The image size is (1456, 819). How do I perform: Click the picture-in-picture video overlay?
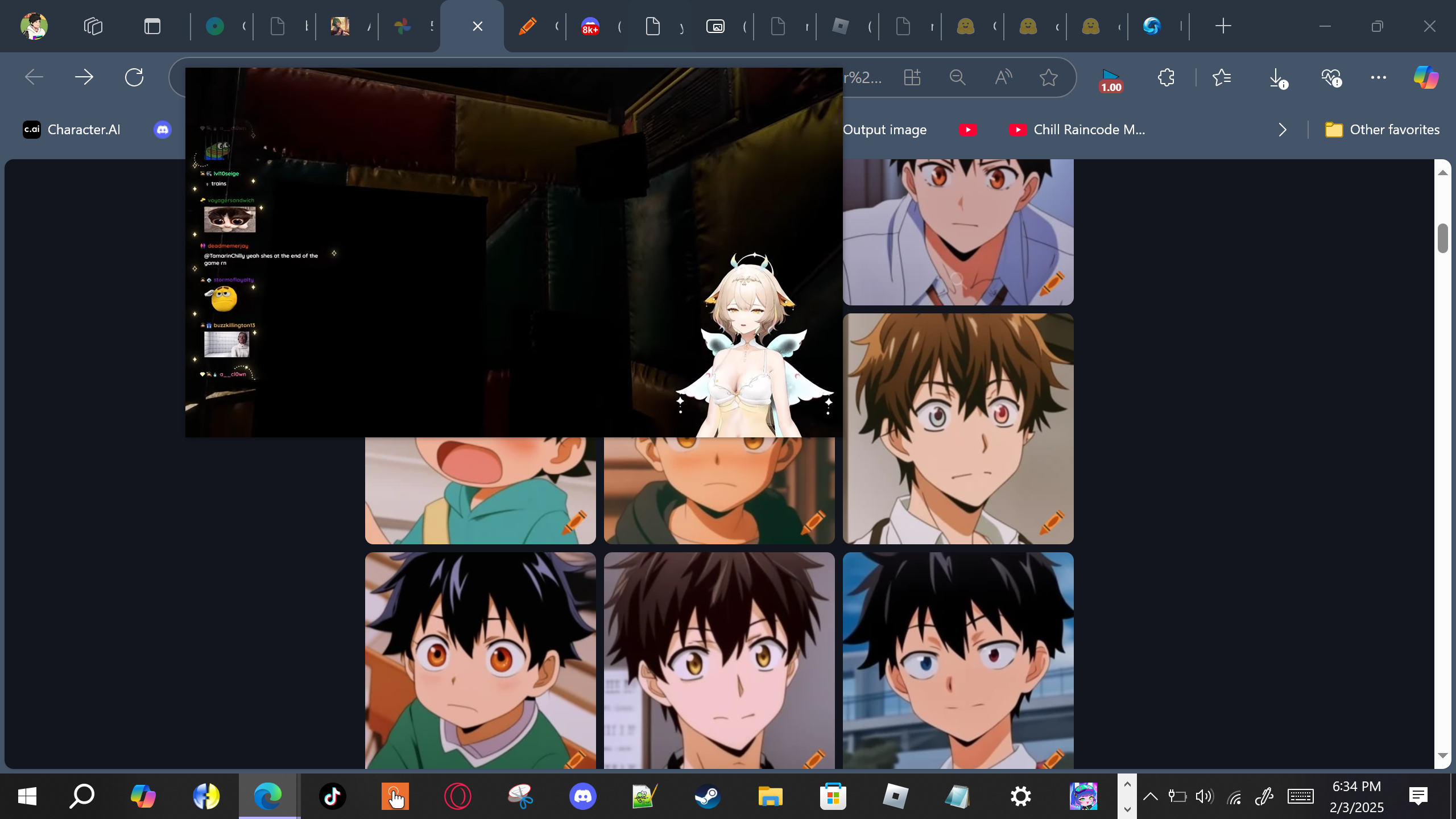[x=514, y=253]
